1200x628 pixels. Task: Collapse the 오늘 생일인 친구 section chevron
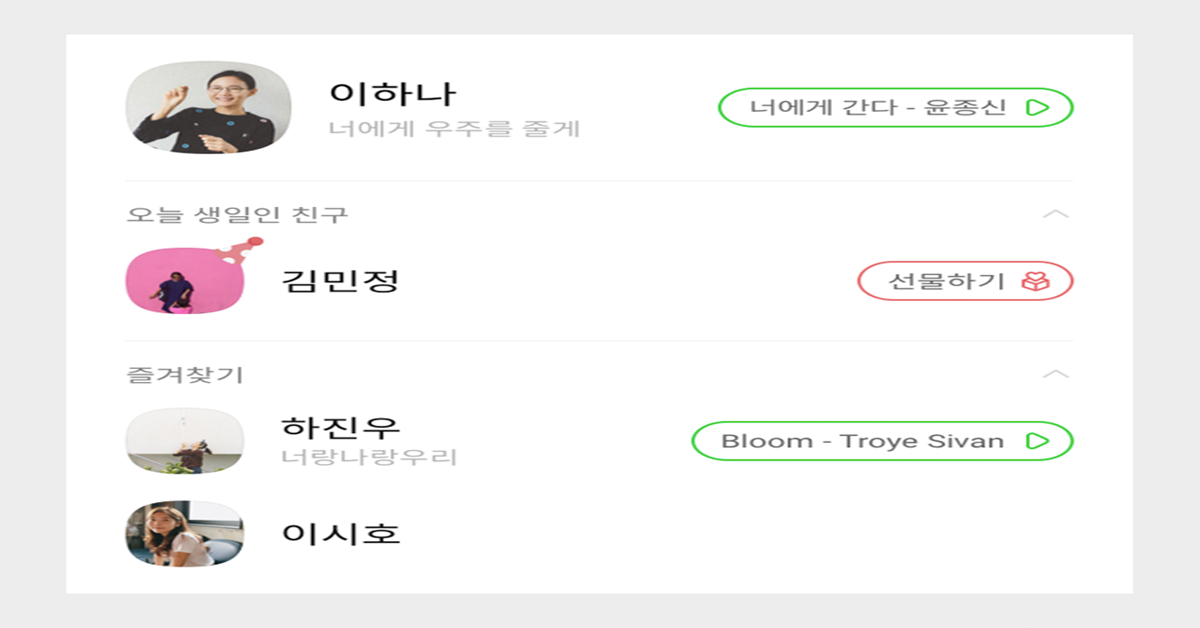[1055, 214]
